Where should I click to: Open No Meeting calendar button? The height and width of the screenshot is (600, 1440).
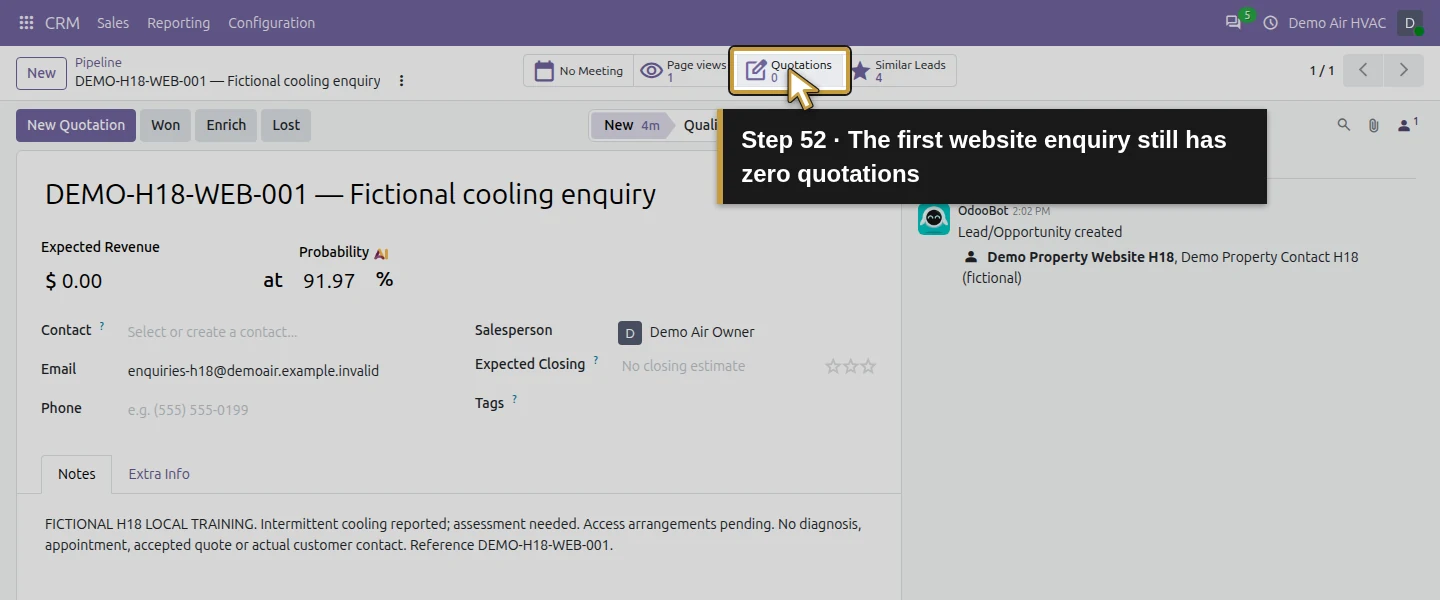pos(578,71)
